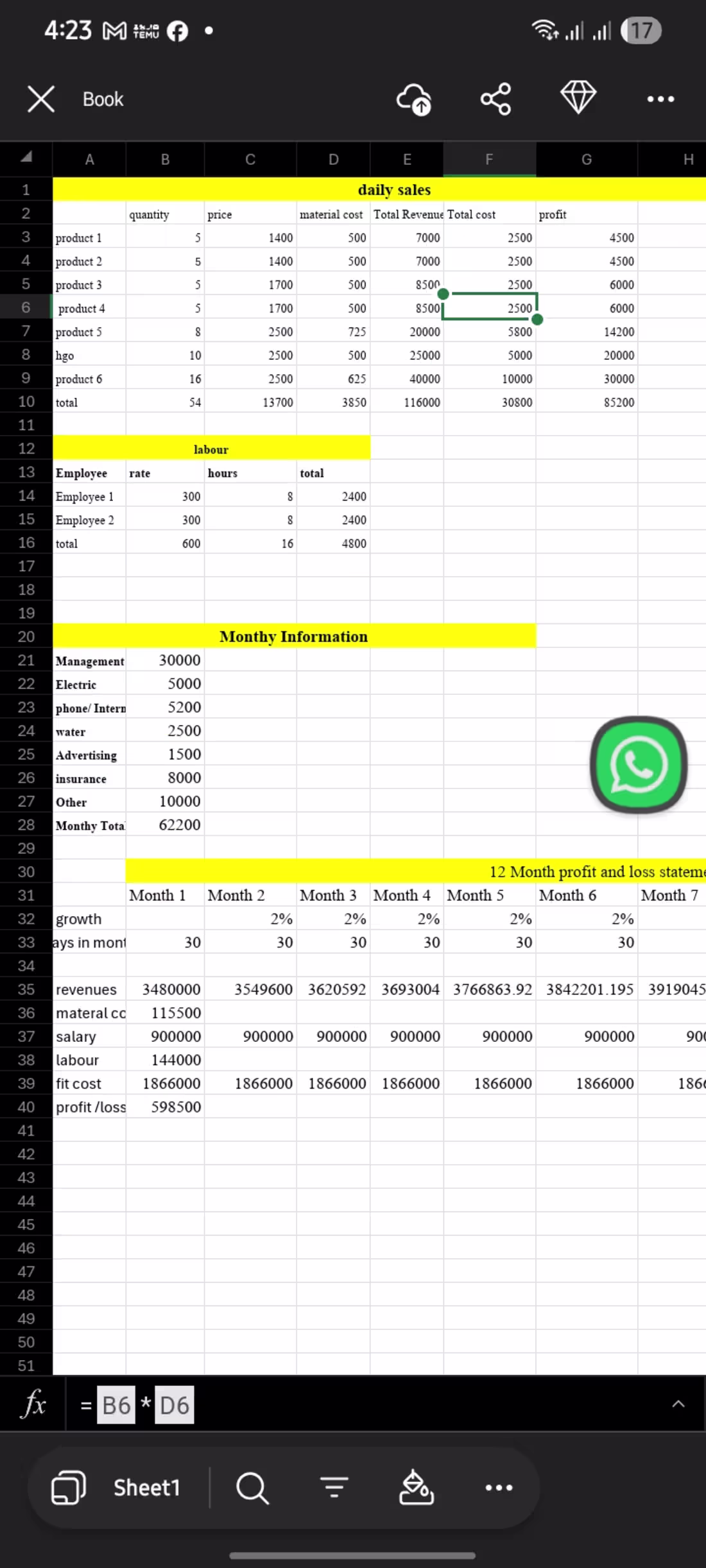Image resolution: width=706 pixels, height=1568 pixels.
Task: Tap the Book title text
Action: pos(103,99)
